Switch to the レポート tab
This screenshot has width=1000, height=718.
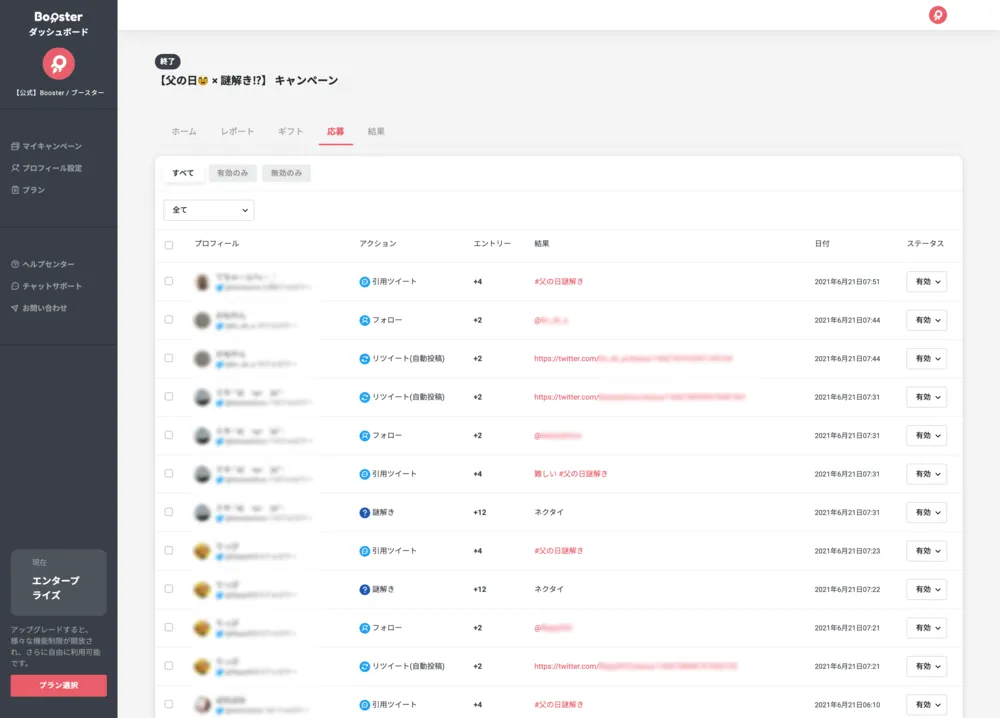pyautogui.click(x=237, y=132)
